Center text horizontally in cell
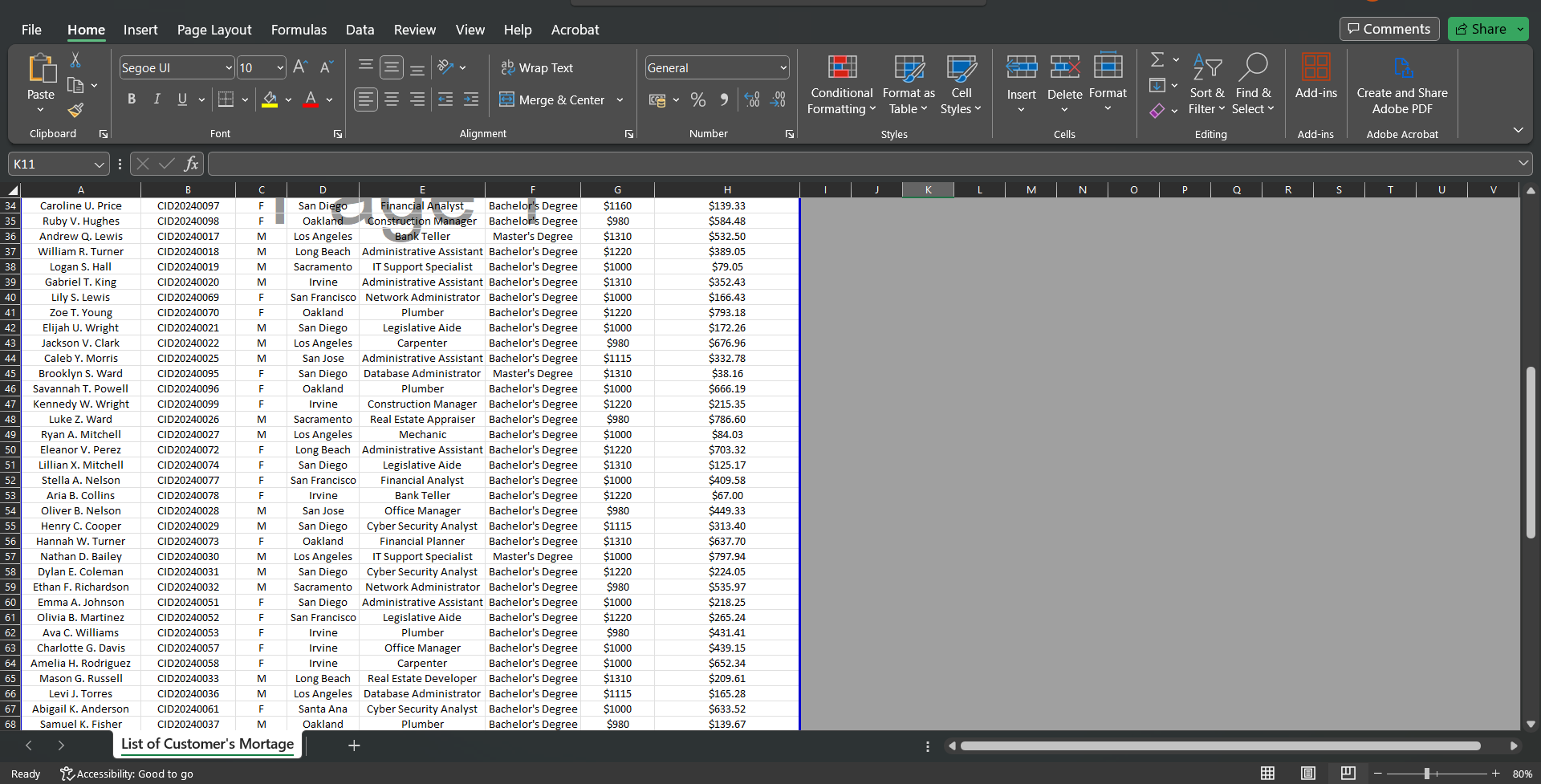 pyautogui.click(x=392, y=100)
